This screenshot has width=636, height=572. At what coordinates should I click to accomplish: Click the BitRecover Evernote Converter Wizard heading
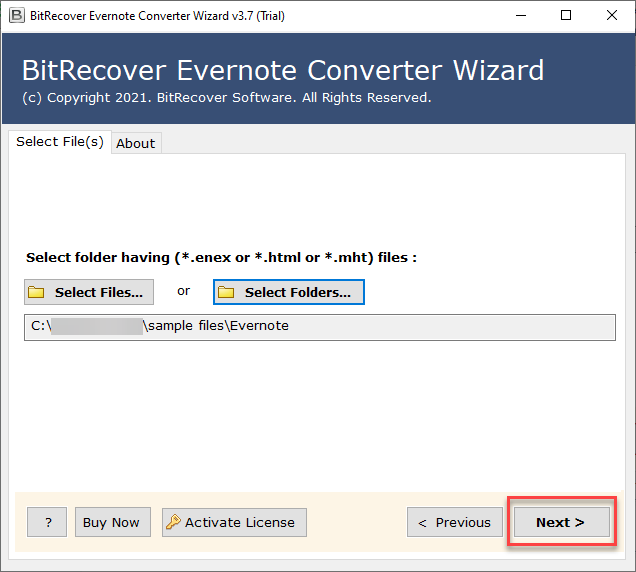tap(283, 71)
